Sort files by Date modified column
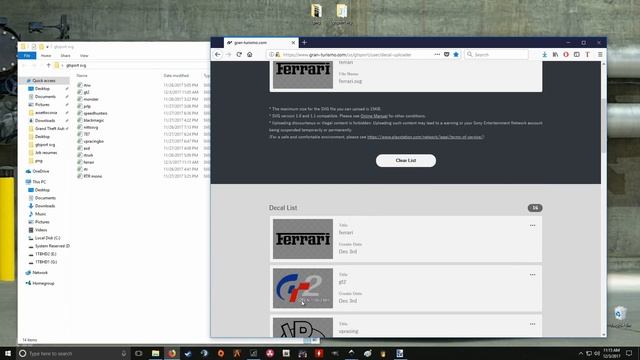This screenshot has width=640, height=360. pos(176,76)
